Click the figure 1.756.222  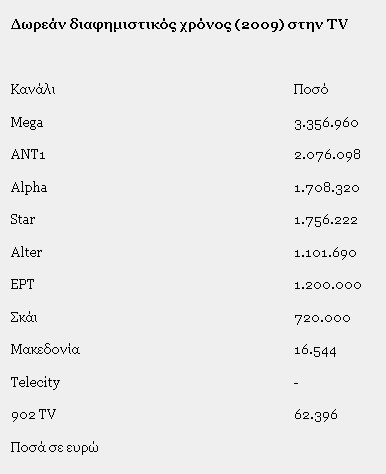click(326, 220)
